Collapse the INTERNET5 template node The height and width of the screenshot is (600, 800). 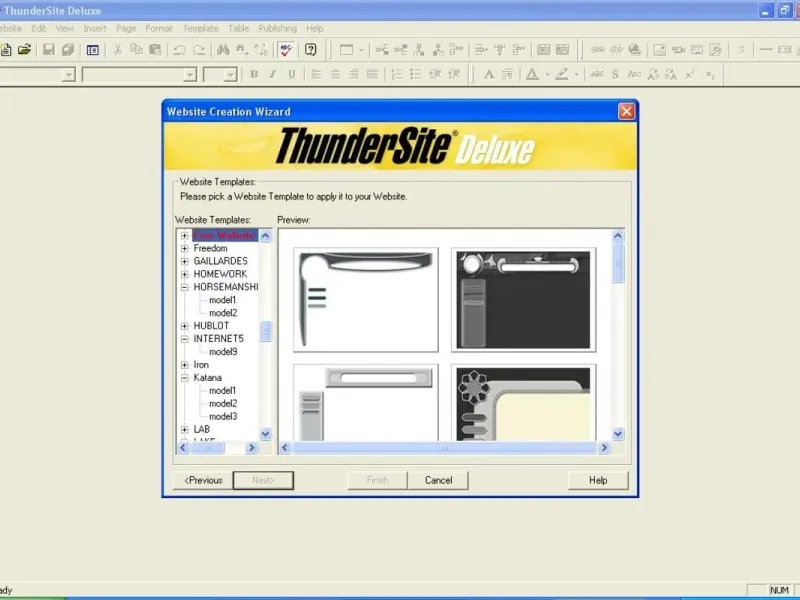pyautogui.click(x=185, y=339)
